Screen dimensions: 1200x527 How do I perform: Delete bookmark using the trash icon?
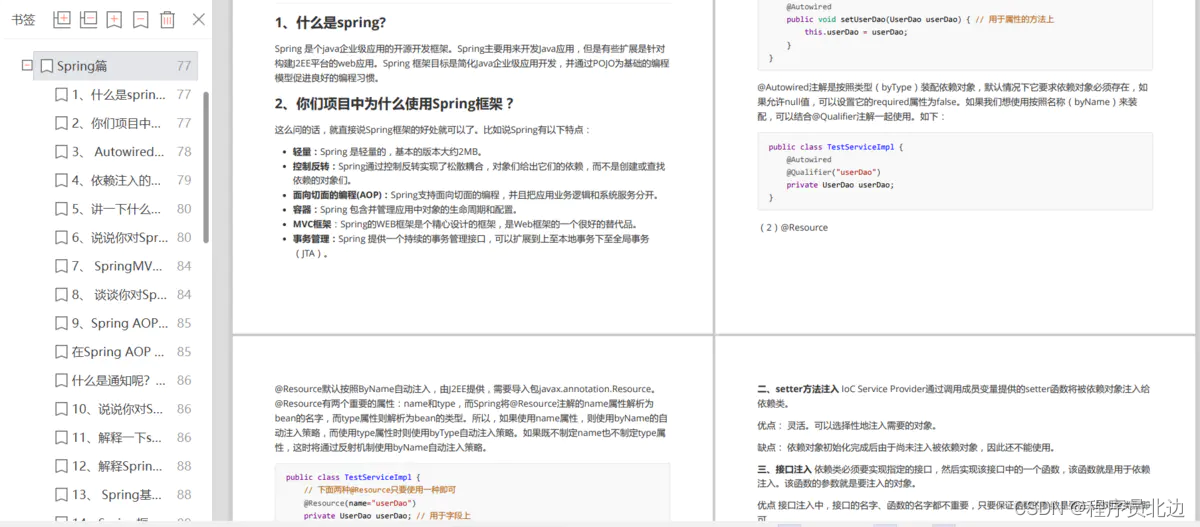pyautogui.click(x=167, y=19)
